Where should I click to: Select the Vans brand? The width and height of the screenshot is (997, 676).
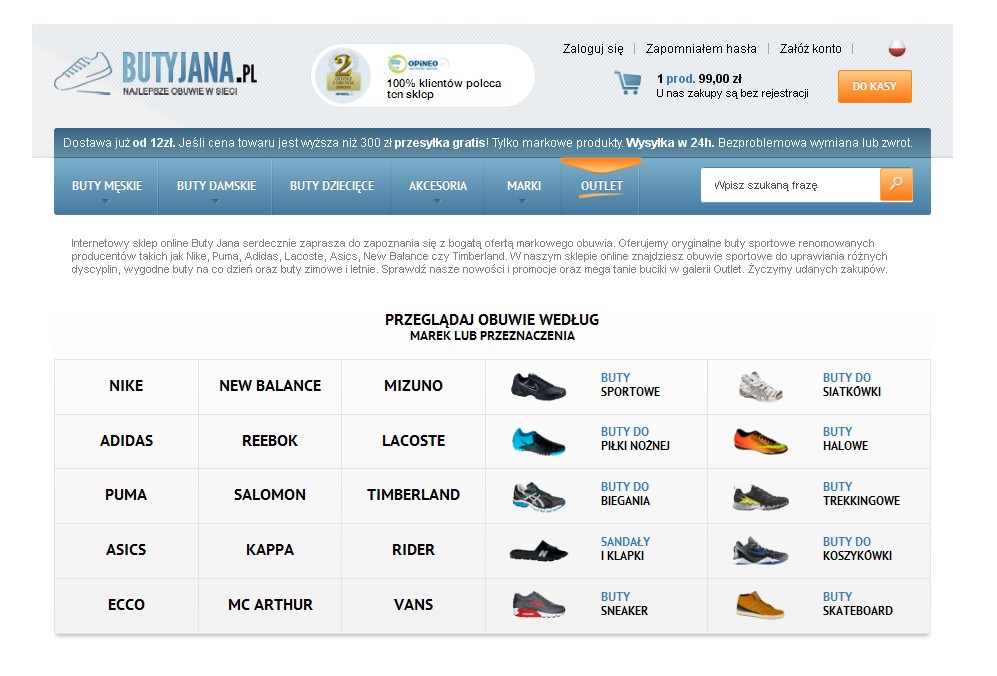point(413,604)
